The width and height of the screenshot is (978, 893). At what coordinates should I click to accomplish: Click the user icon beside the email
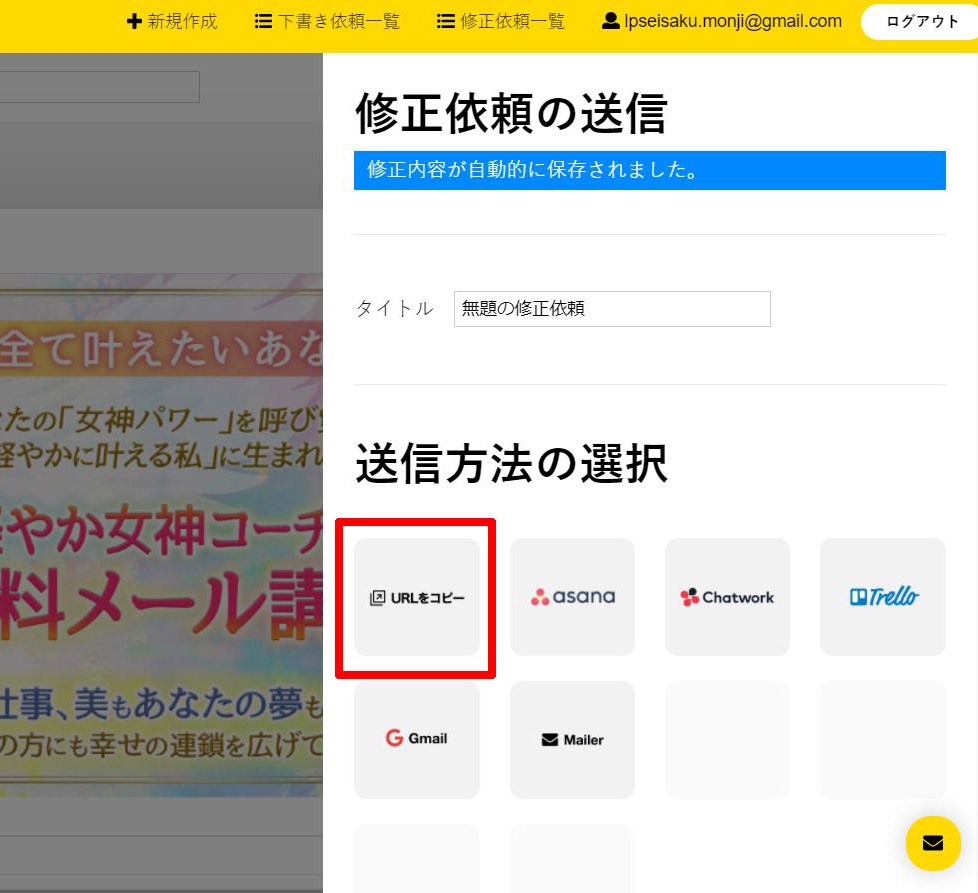[x=610, y=21]
